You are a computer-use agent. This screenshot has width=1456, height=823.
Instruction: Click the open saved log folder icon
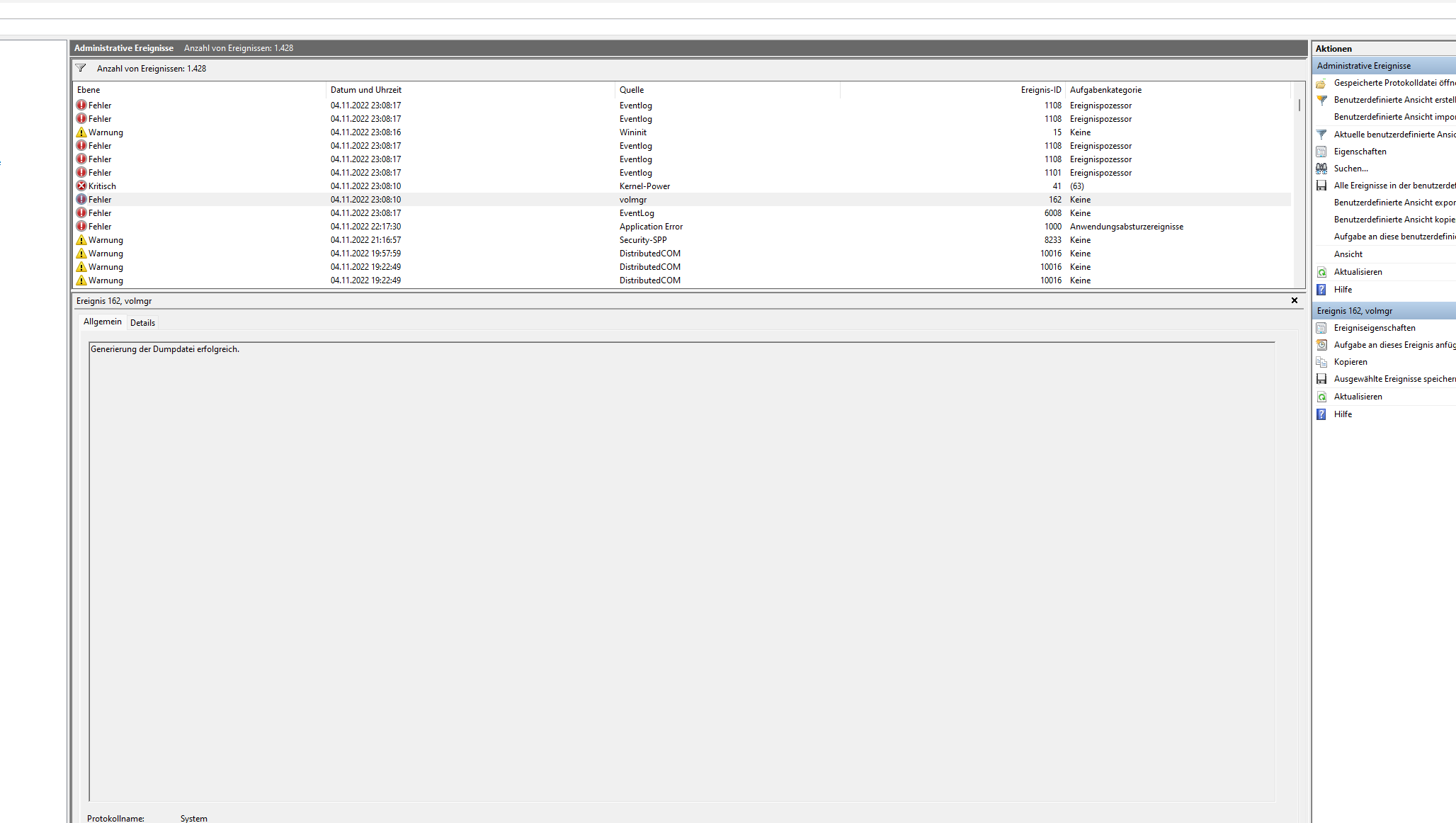(x=1321, y=84)
